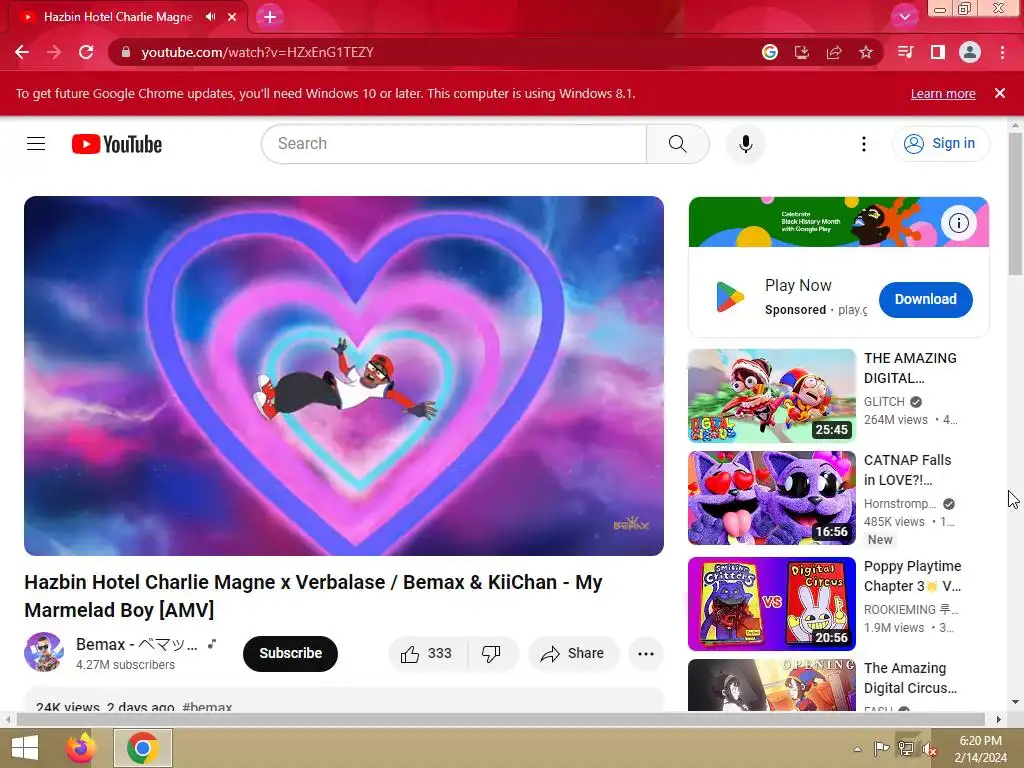Go back to the previous page
This screenshot has width=1024, height=768.
(22, 52)
